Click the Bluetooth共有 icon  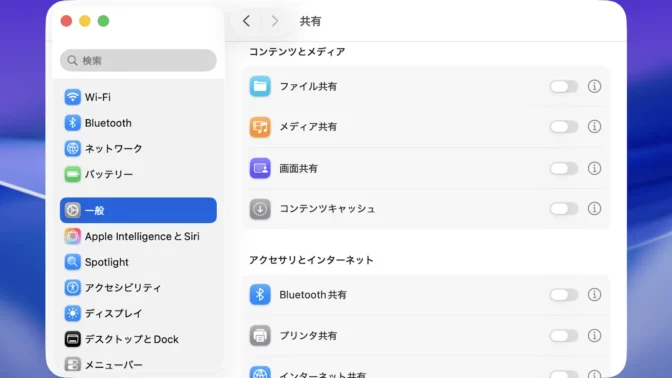(260, 294)
